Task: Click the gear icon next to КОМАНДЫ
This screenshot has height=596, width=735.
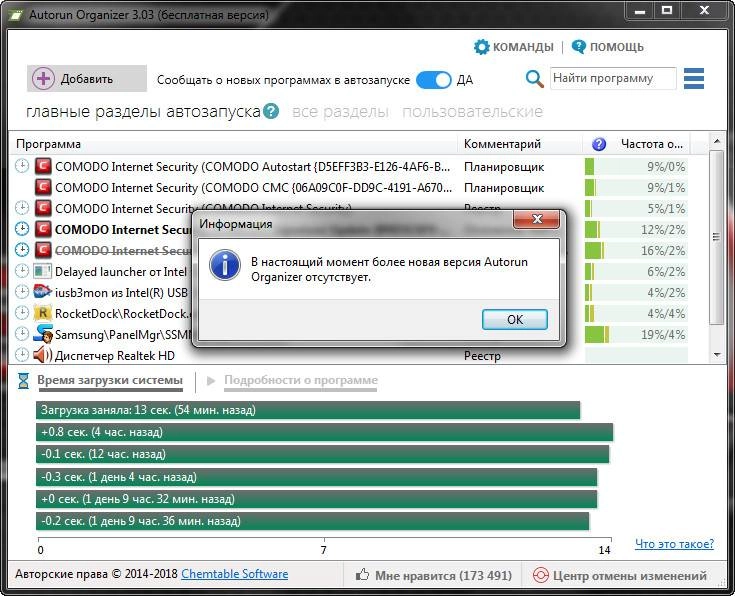Action: pos(481,46)
